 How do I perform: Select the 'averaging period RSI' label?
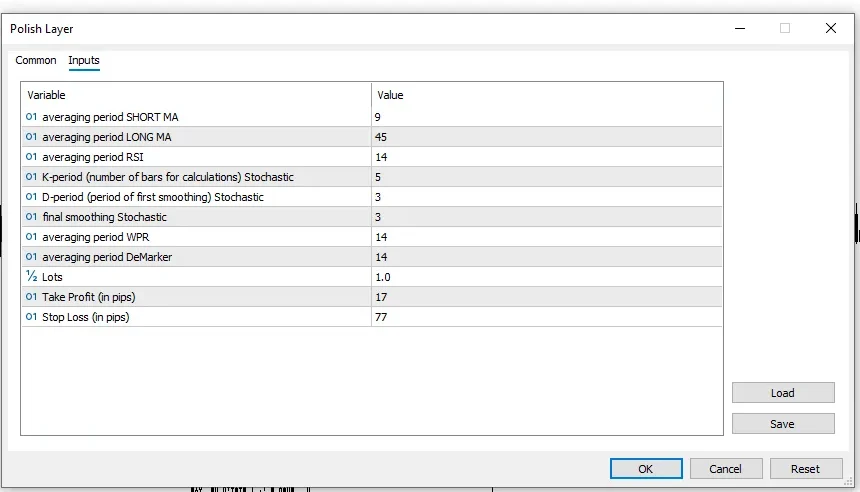(93, 157)
